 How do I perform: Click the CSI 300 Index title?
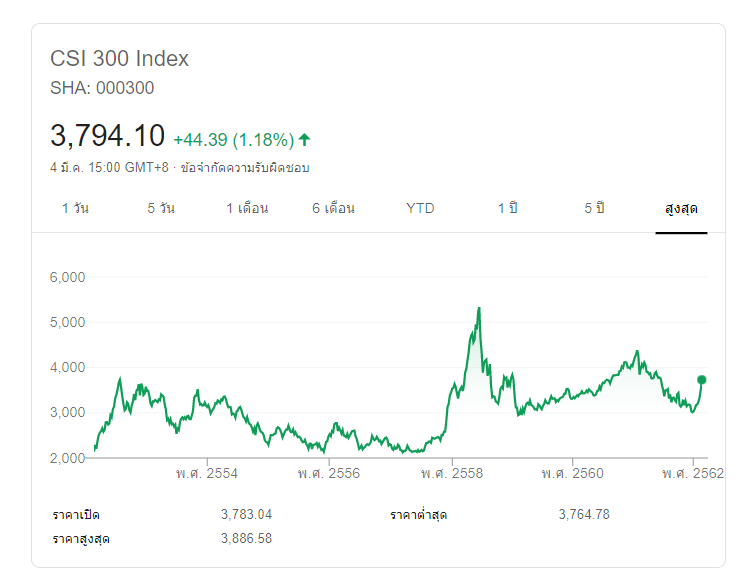pyautogui.click(x=120, y=58)
